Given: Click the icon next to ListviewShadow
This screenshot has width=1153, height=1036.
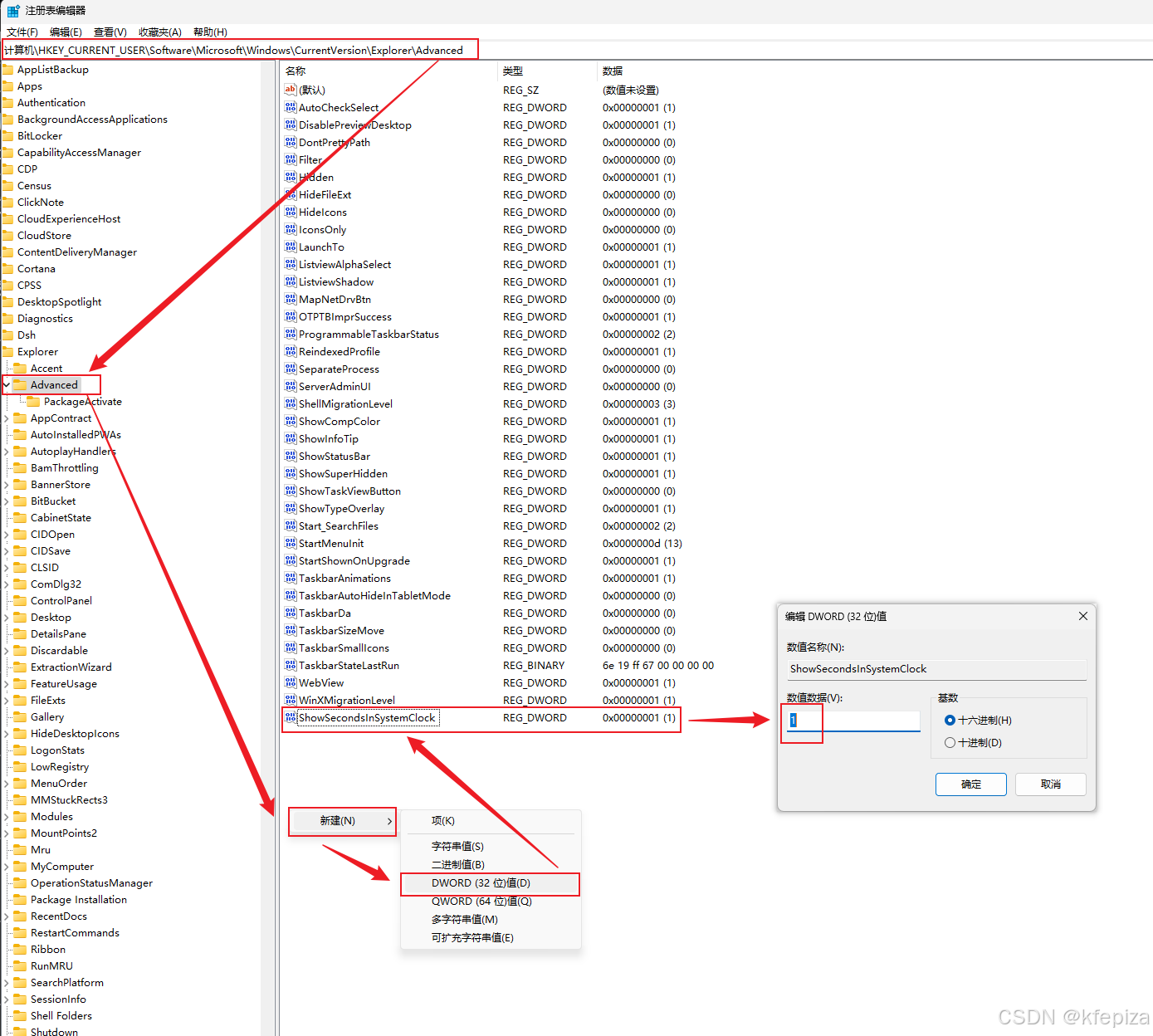Looking at the screenshot, I should pyautogui.click(x=291, y=281).
